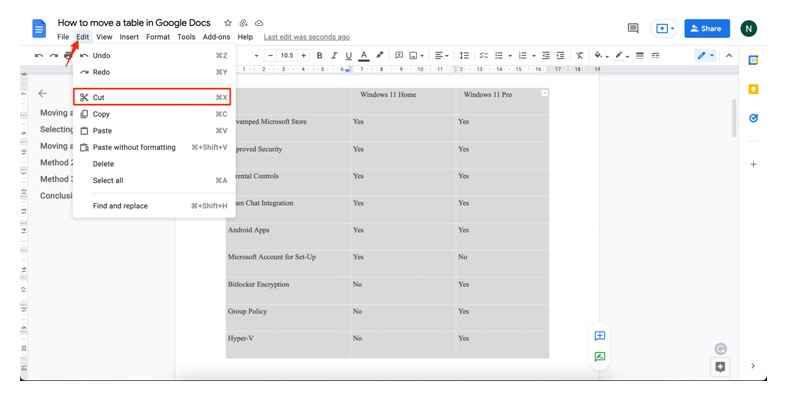
Task: Open the Add-ons menu
Action: tap(217, 37)
